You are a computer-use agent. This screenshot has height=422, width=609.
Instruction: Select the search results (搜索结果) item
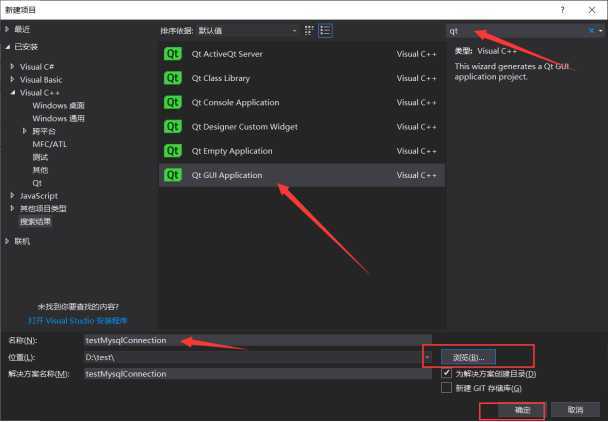coord(35,222)
